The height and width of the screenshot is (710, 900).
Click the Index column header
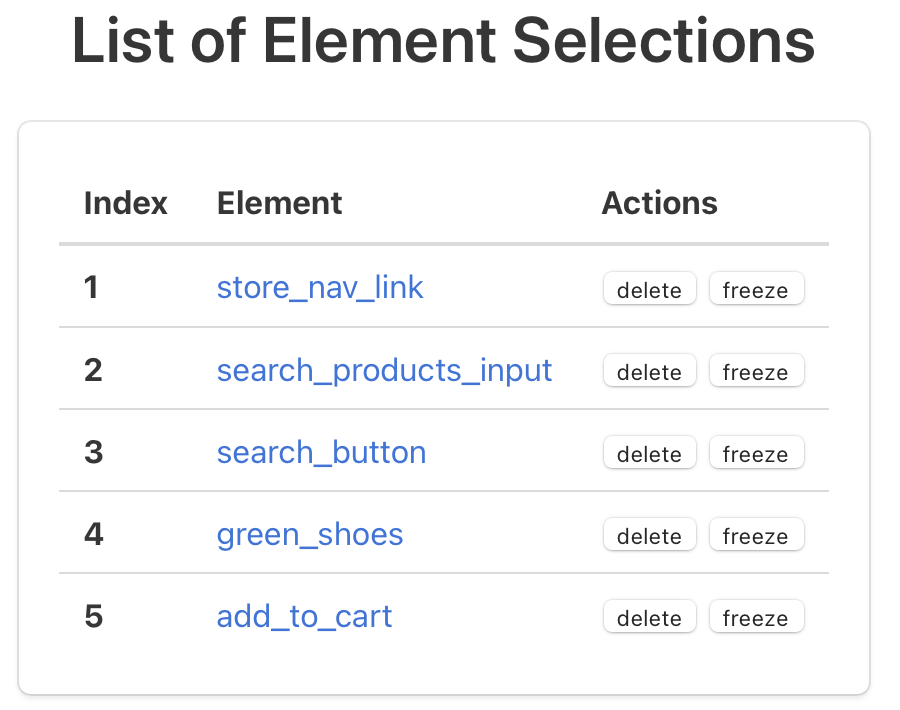(x=125, y=203)
